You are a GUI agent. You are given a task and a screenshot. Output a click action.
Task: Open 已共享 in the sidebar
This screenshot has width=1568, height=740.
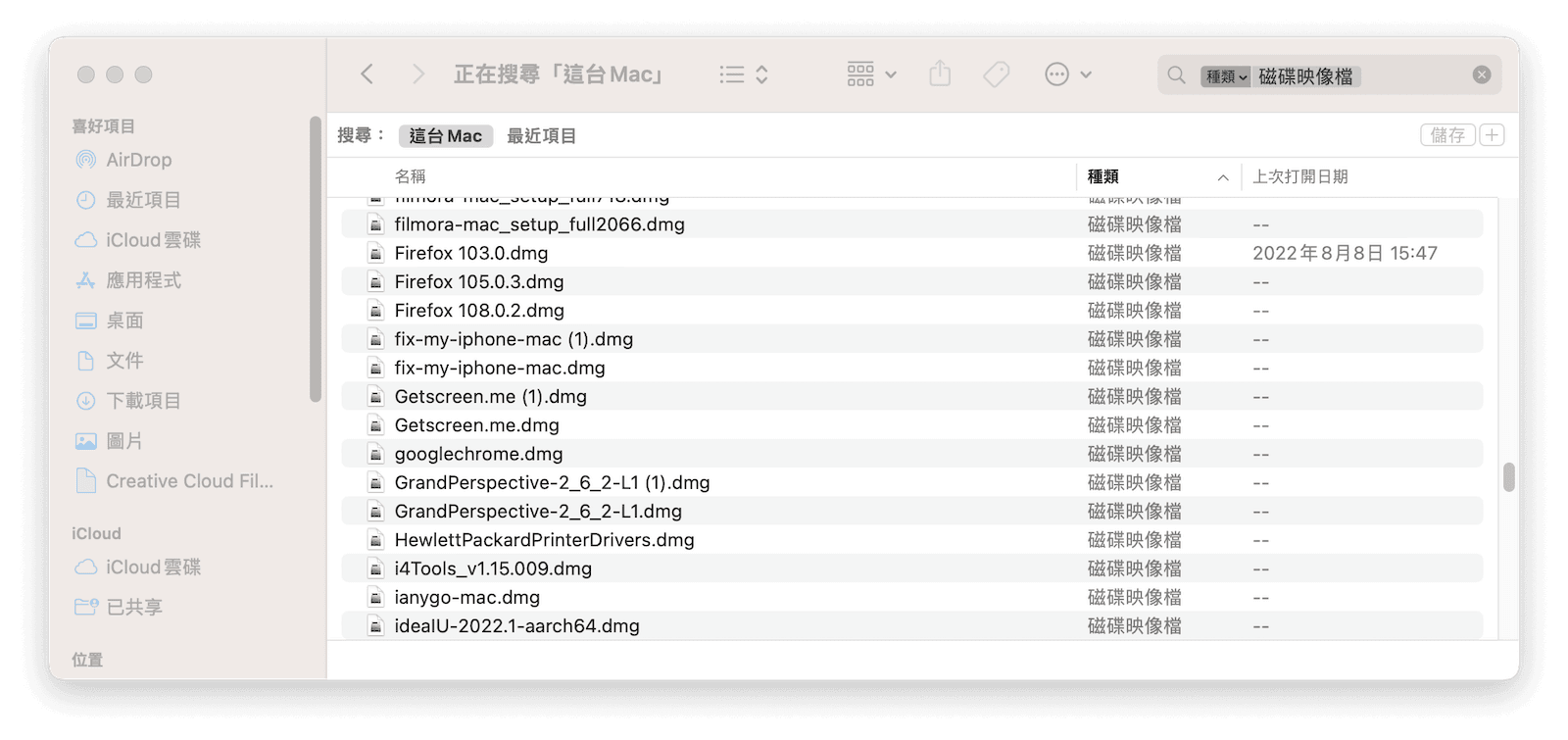[134, 608]
